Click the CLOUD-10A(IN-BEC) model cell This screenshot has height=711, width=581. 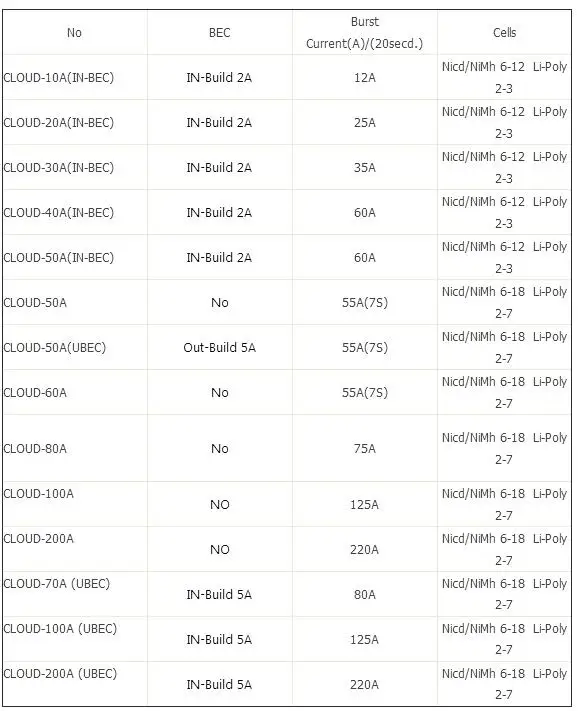[59, 78]
